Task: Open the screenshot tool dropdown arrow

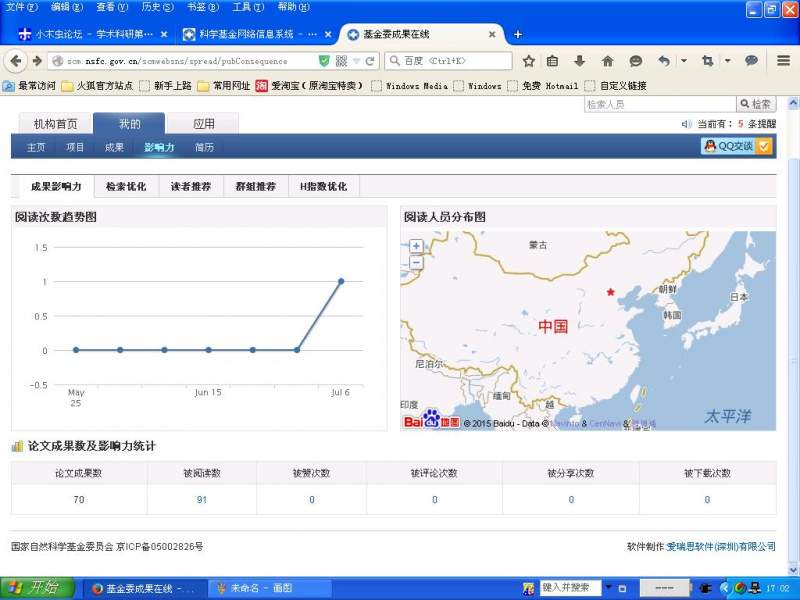Action: 727,61
